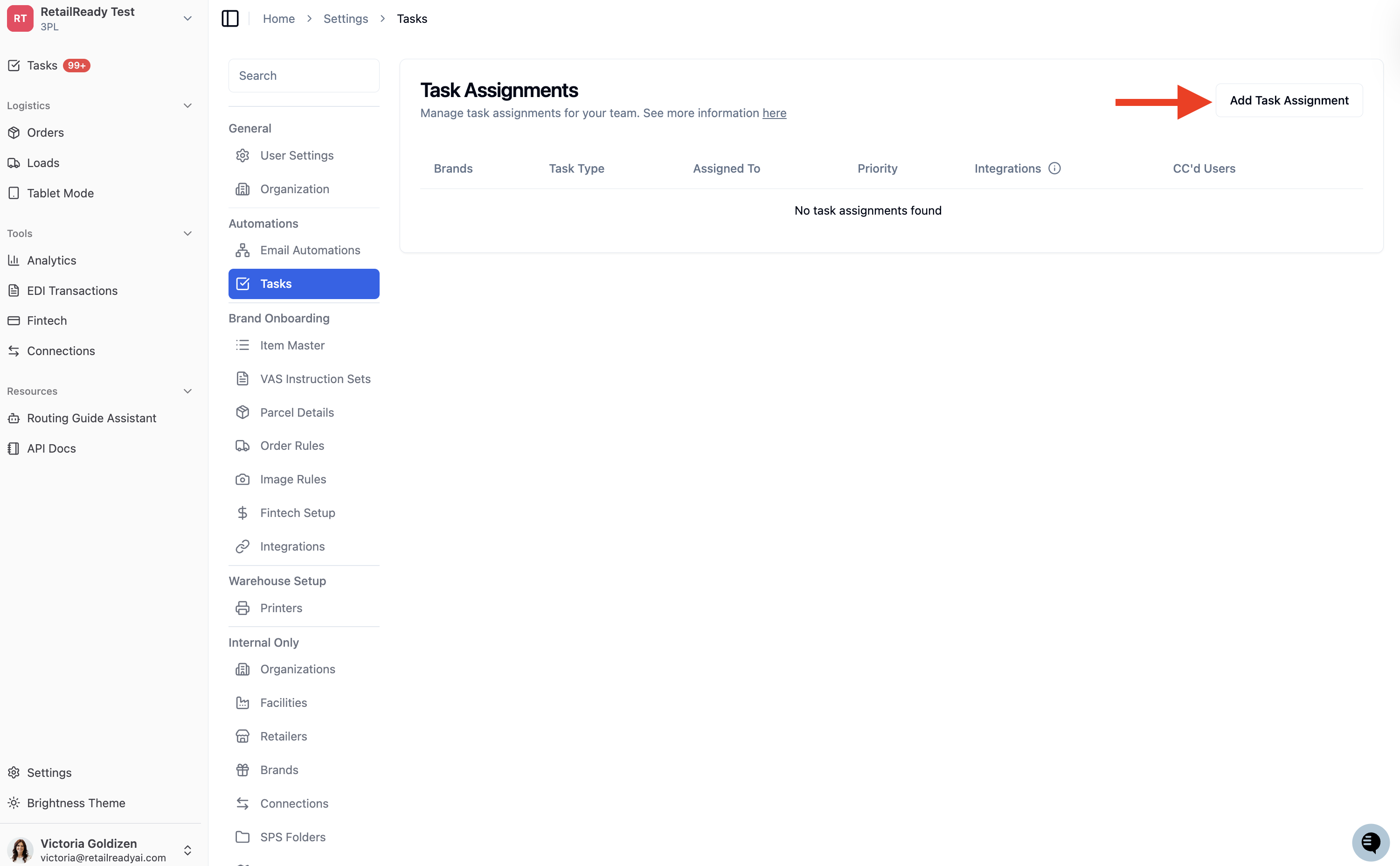
Task: Open the Loads page
Action: [43, 163]
